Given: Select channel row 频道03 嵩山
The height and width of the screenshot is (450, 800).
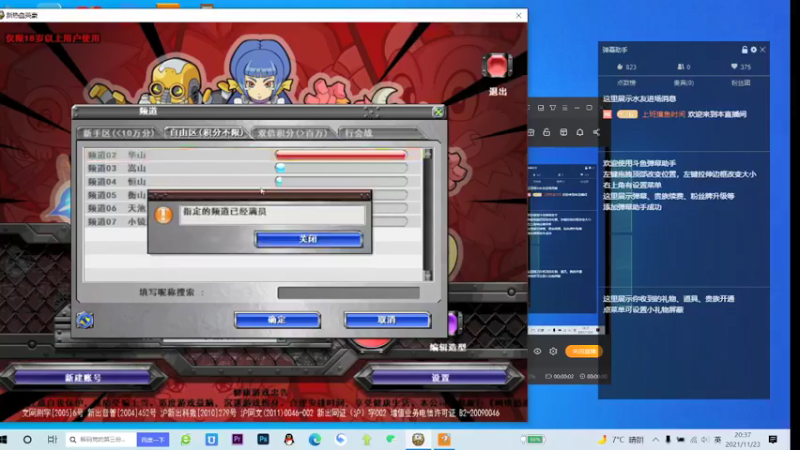Looking at the screenshot, I should (x=253, y=168).
